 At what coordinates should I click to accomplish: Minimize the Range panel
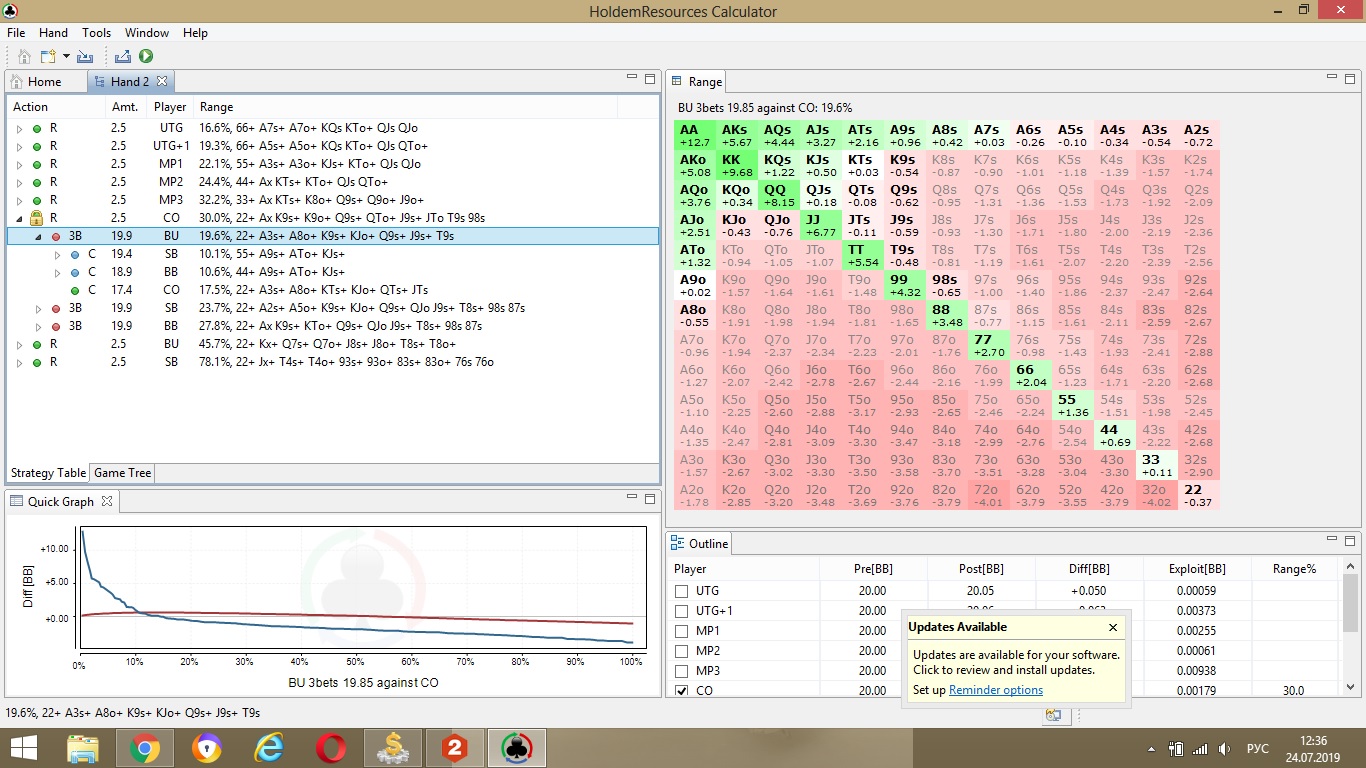1331,77
